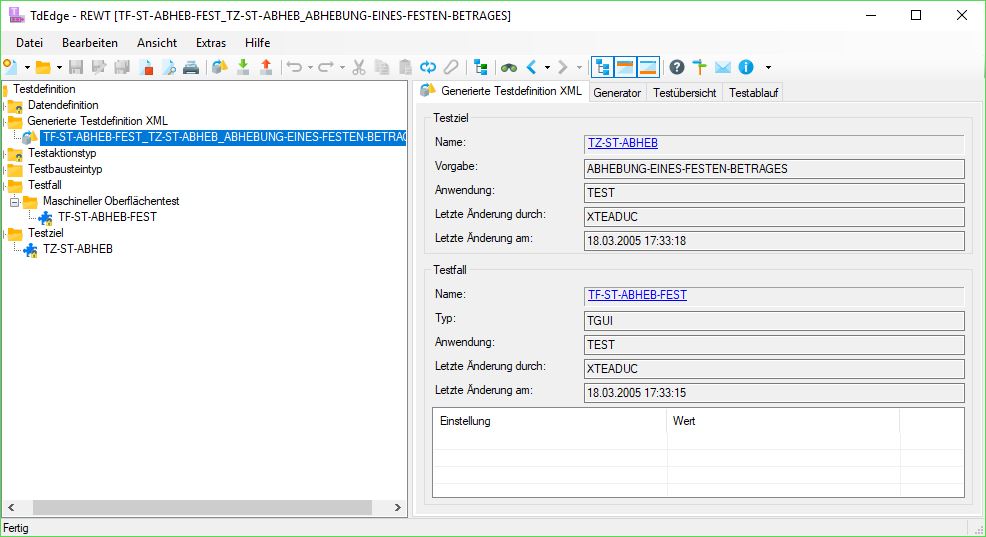This screenshot has width=986, height=537.
Task: Click the page preview magnifier icon
Action: click(x=169, y=67)
